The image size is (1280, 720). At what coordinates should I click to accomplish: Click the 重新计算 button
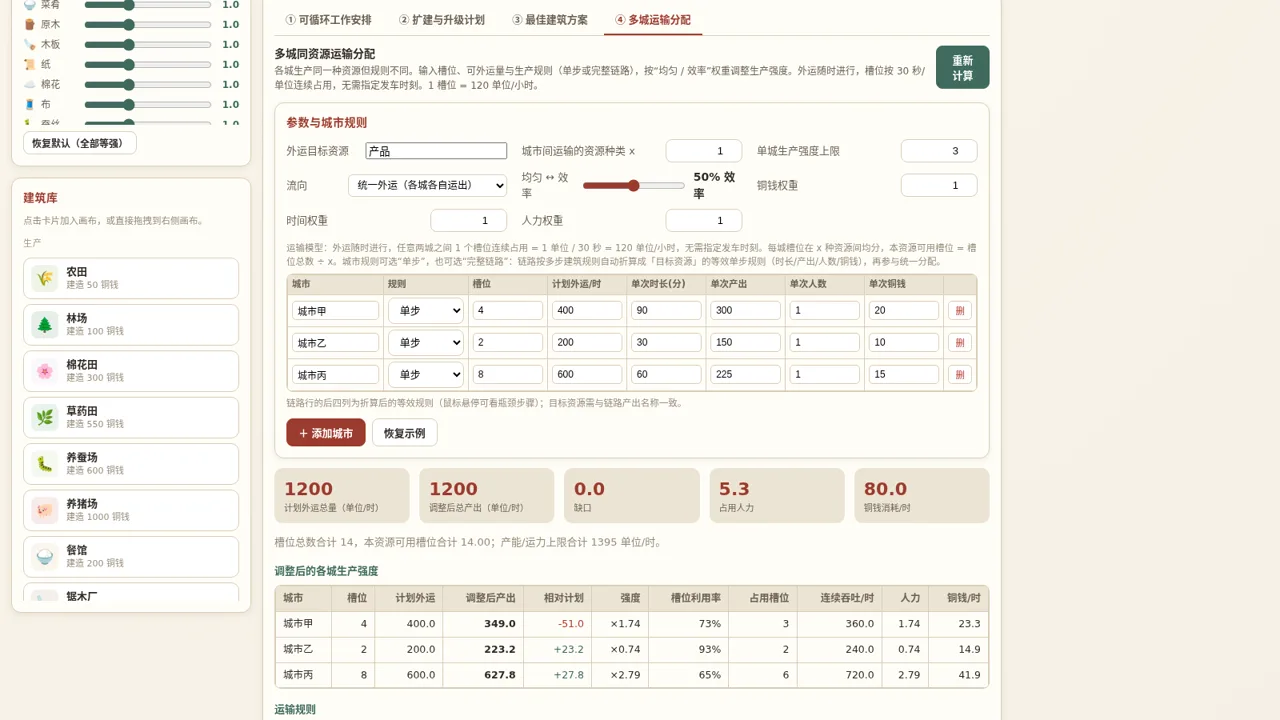(x=963, y=67)
